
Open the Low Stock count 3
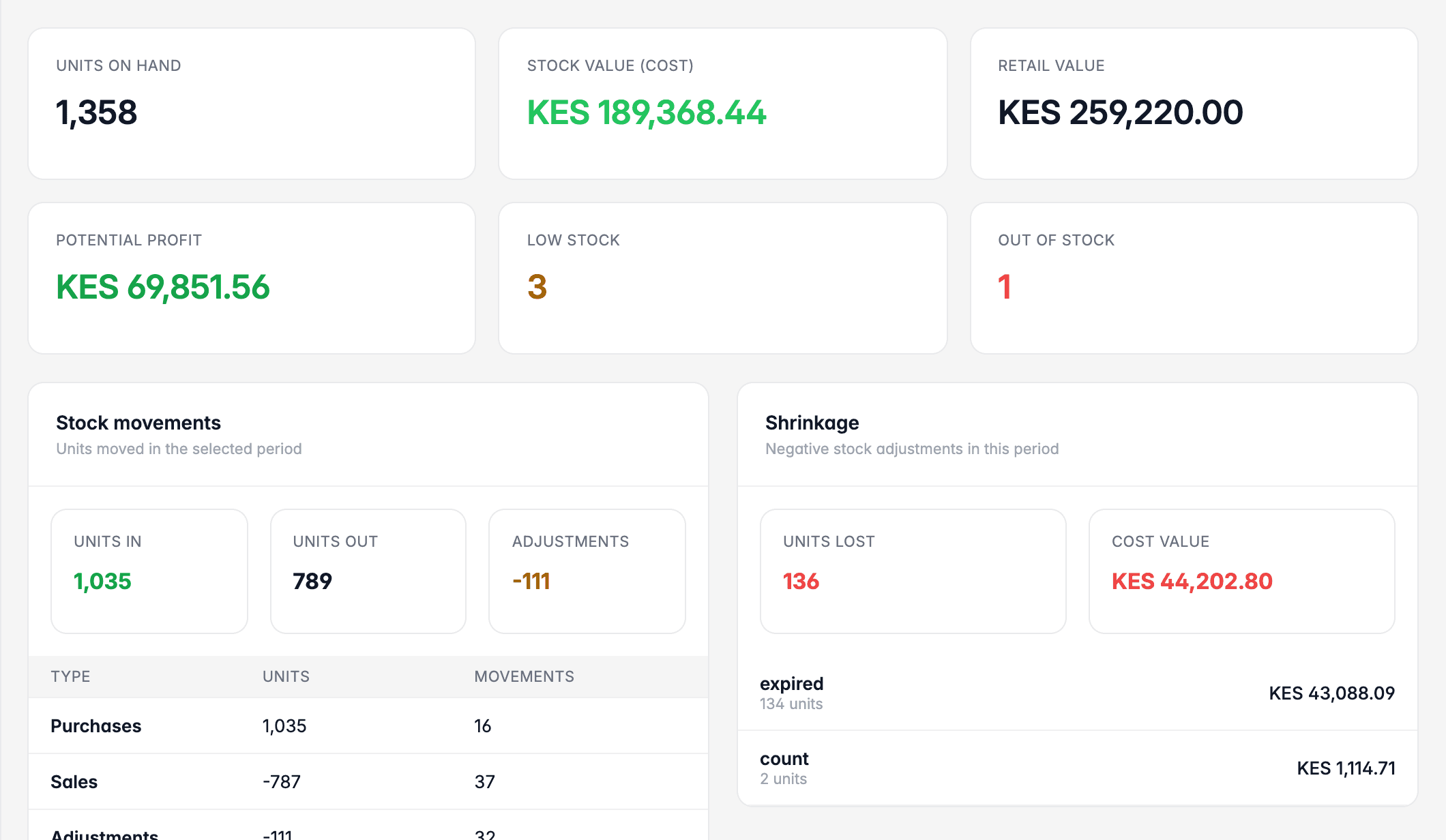(x=537, y=287)
